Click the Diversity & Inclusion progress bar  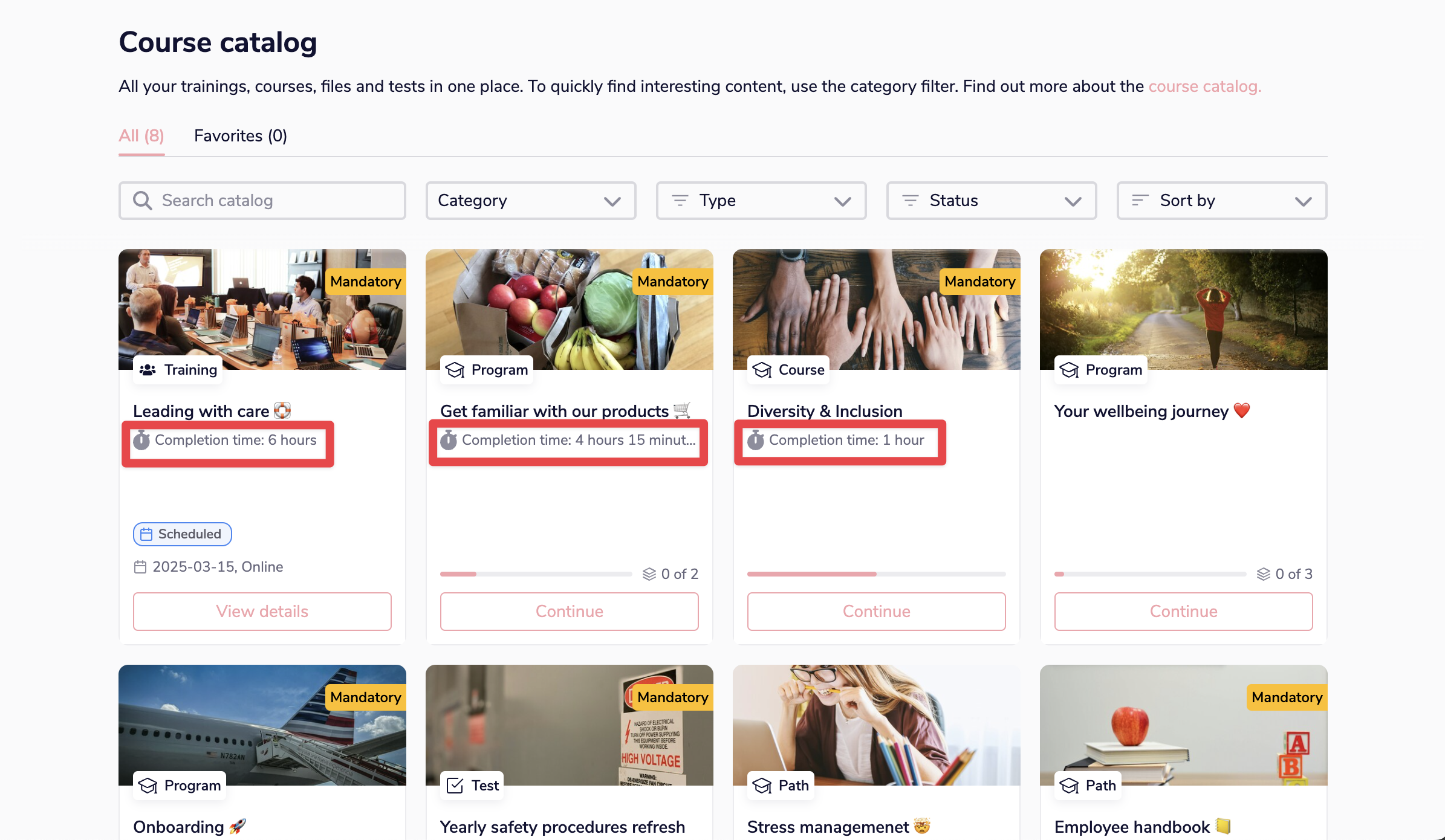coord(877,574)
